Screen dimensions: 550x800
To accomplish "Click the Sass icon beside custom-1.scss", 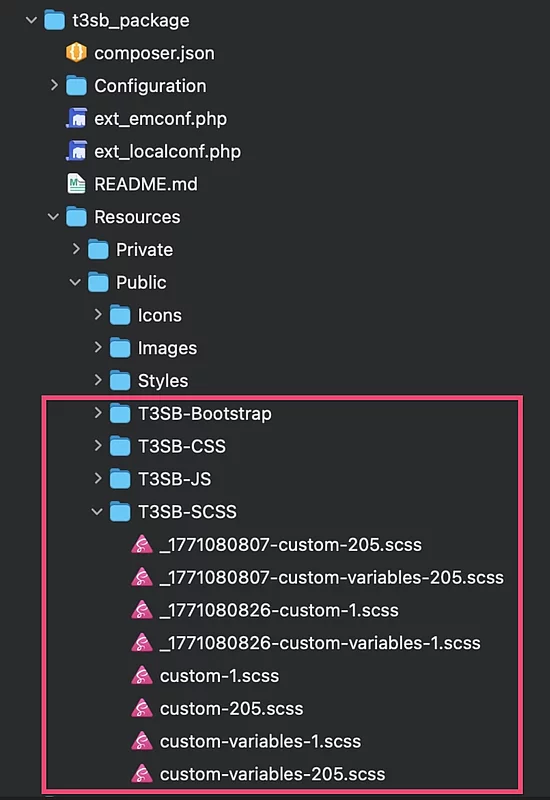I will pyautogui.click(x=142, y=676).
